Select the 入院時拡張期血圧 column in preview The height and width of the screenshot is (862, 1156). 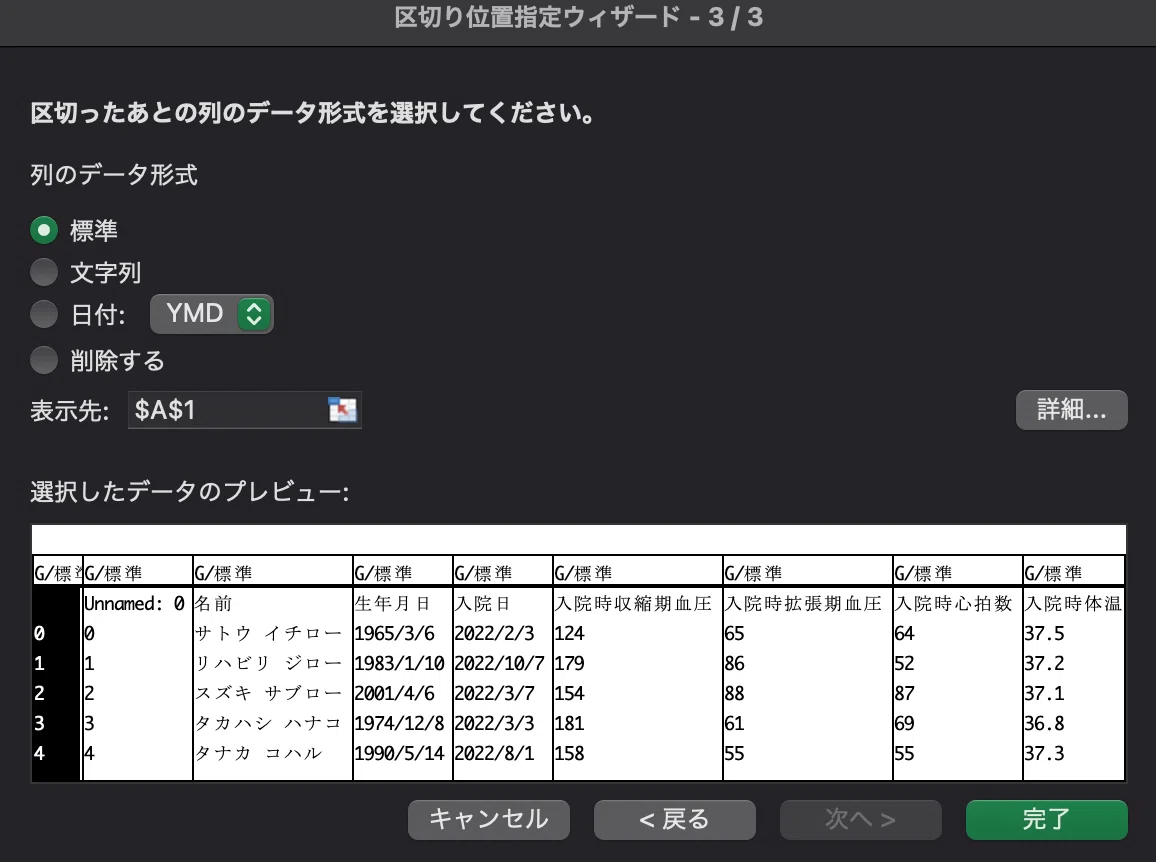pos(804,604)
